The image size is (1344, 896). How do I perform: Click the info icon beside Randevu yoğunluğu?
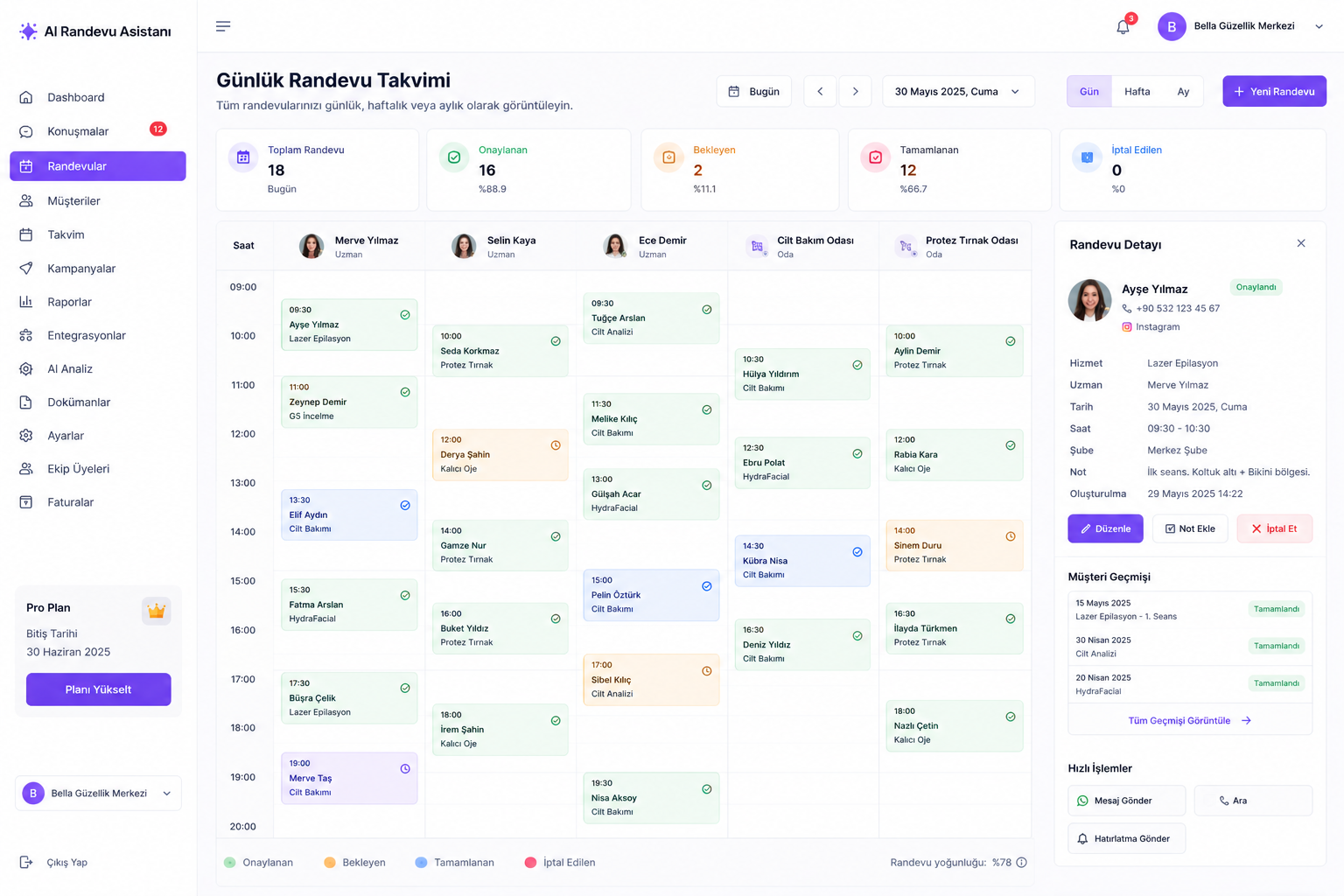[x=1021, y=863]
